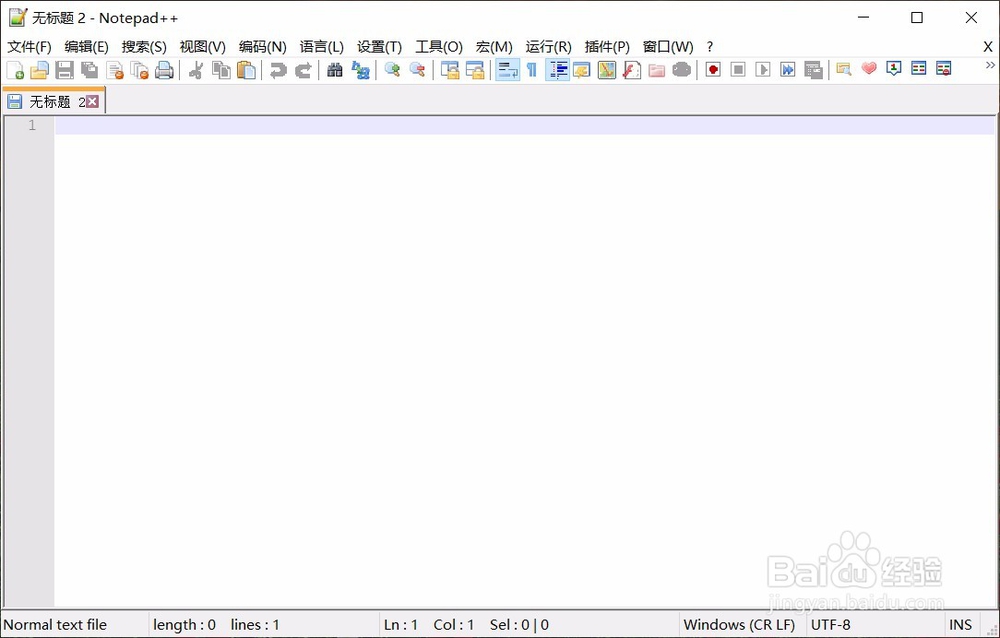Click the Replace icon
This screenshot has height=638, width=1000.
360,70
